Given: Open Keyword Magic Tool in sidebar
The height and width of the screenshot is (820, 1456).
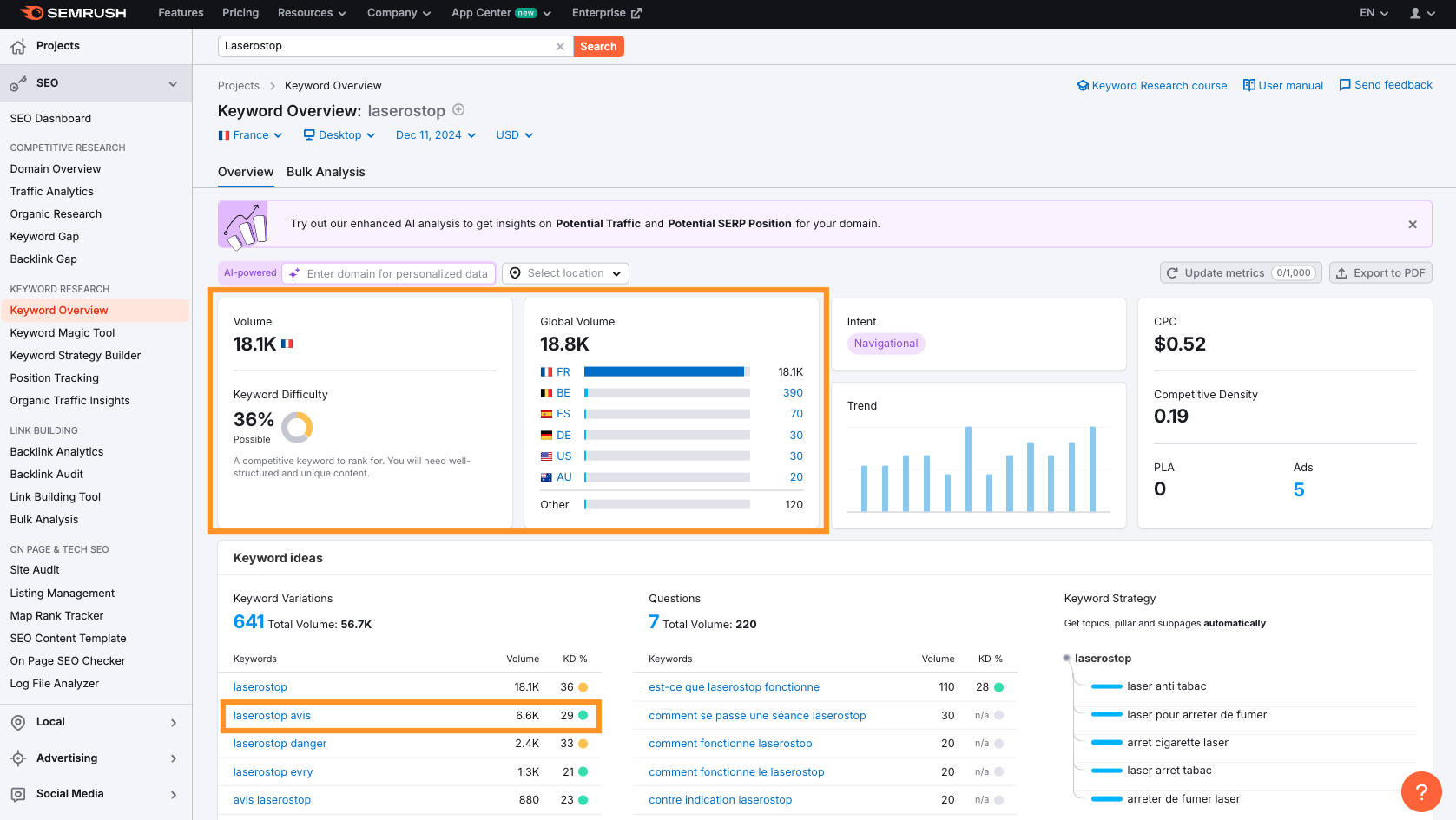Looking at the screenshot, I should click(63, 333).
